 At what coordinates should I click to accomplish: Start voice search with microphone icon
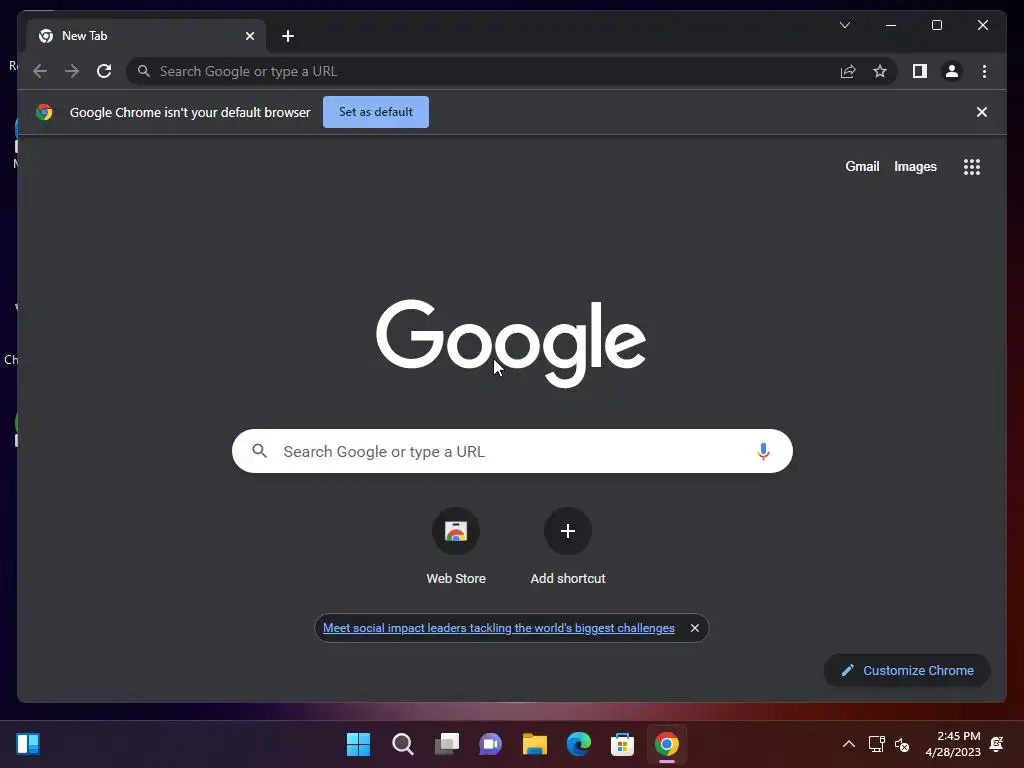(763, 451)
